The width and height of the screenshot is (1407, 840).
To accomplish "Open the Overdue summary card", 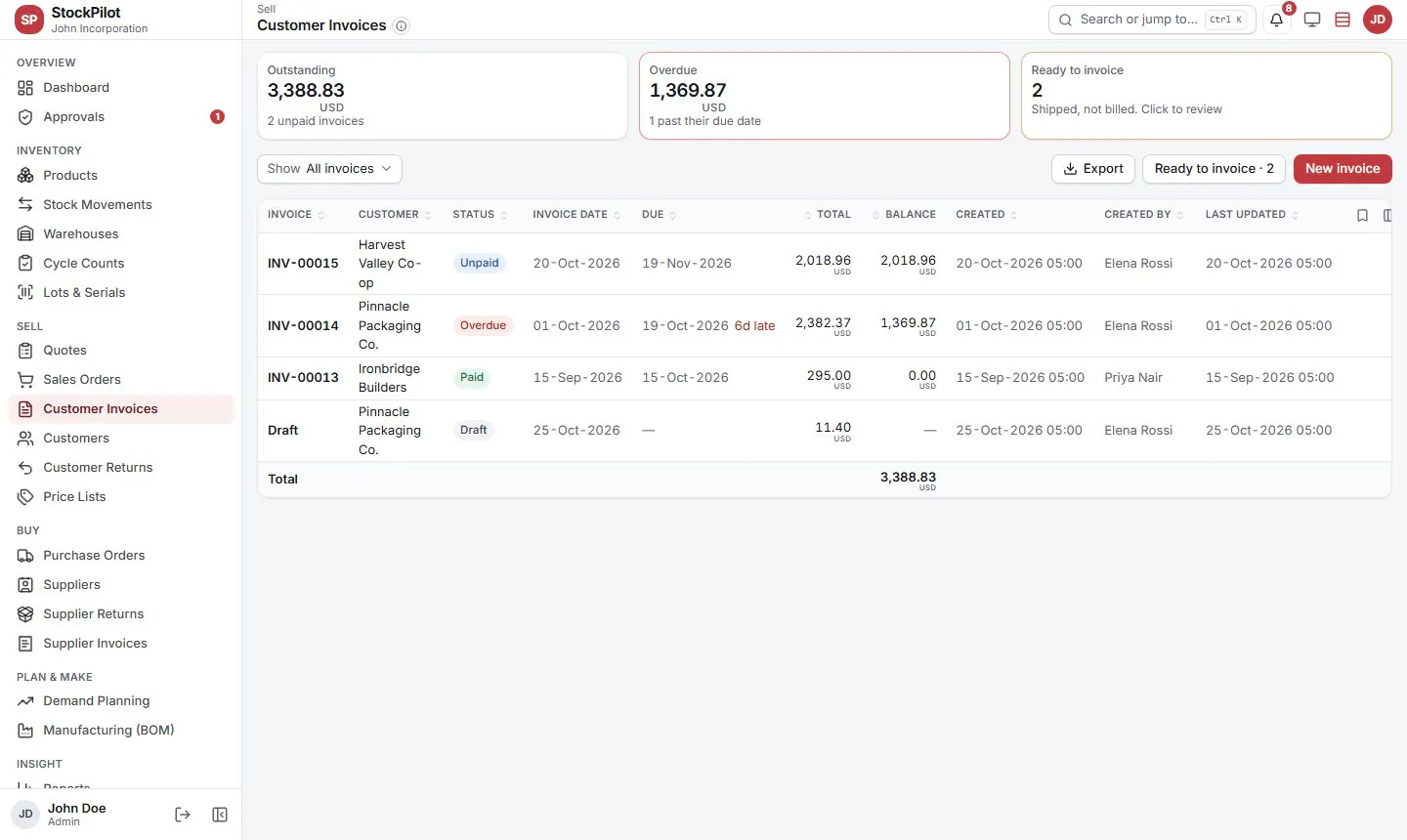I will [x=824, y=96].
